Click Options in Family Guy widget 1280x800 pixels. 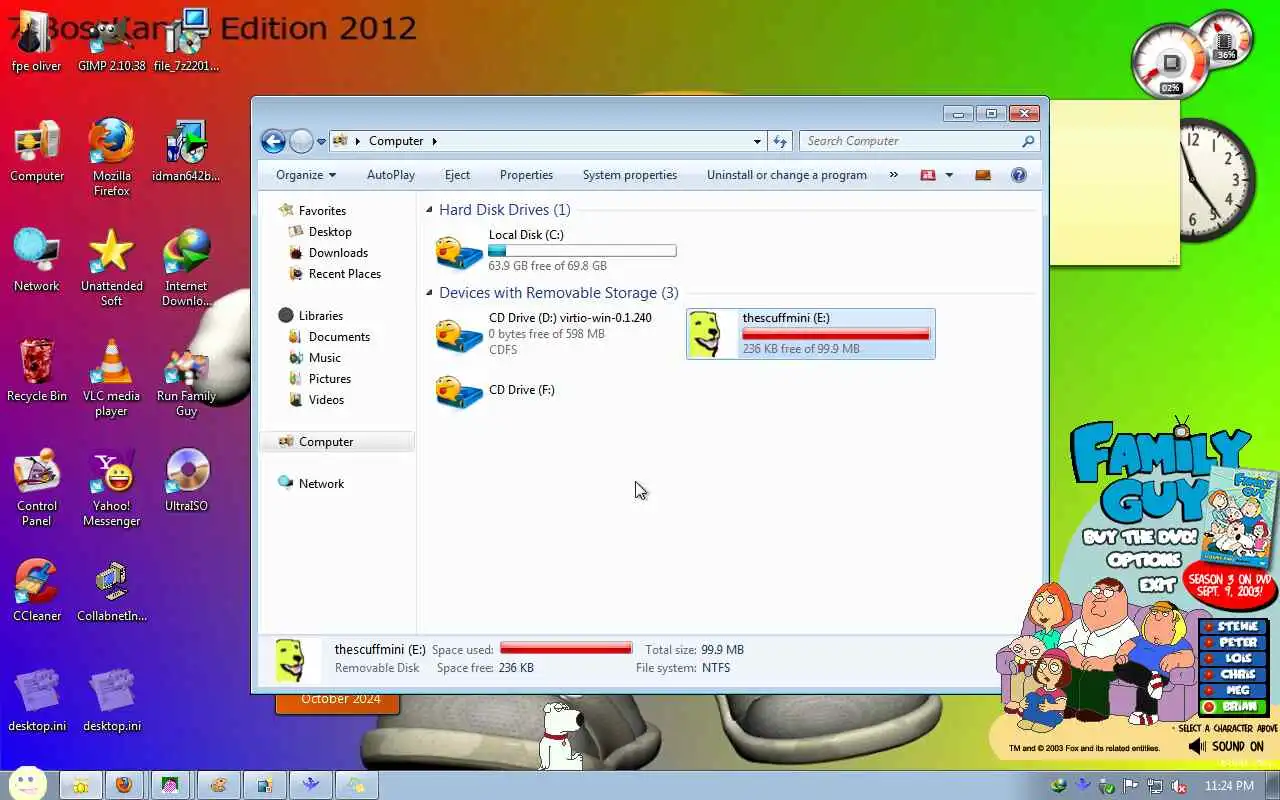[1144, 560]
